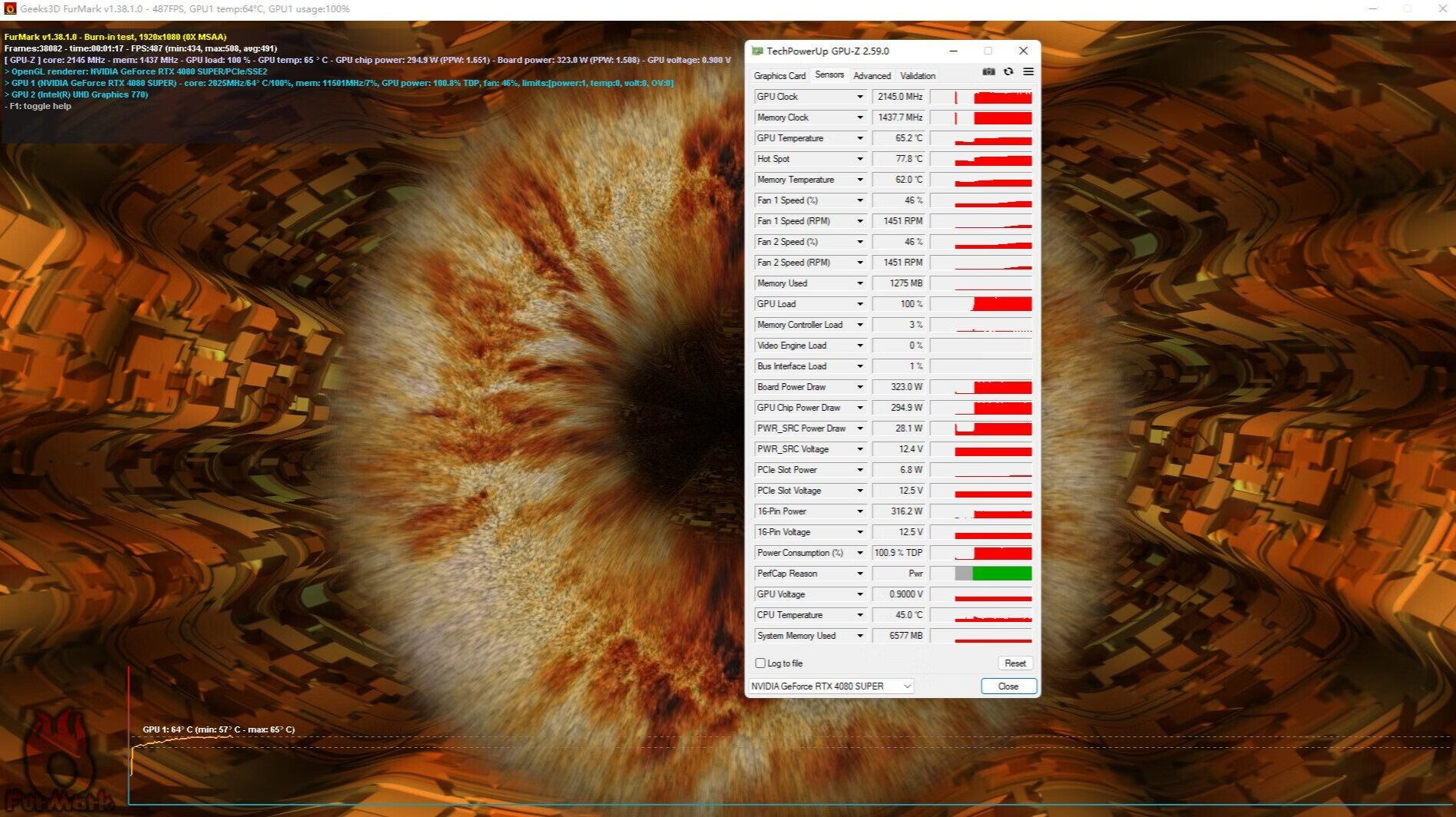Minimize the GPU-Z window

953,51
